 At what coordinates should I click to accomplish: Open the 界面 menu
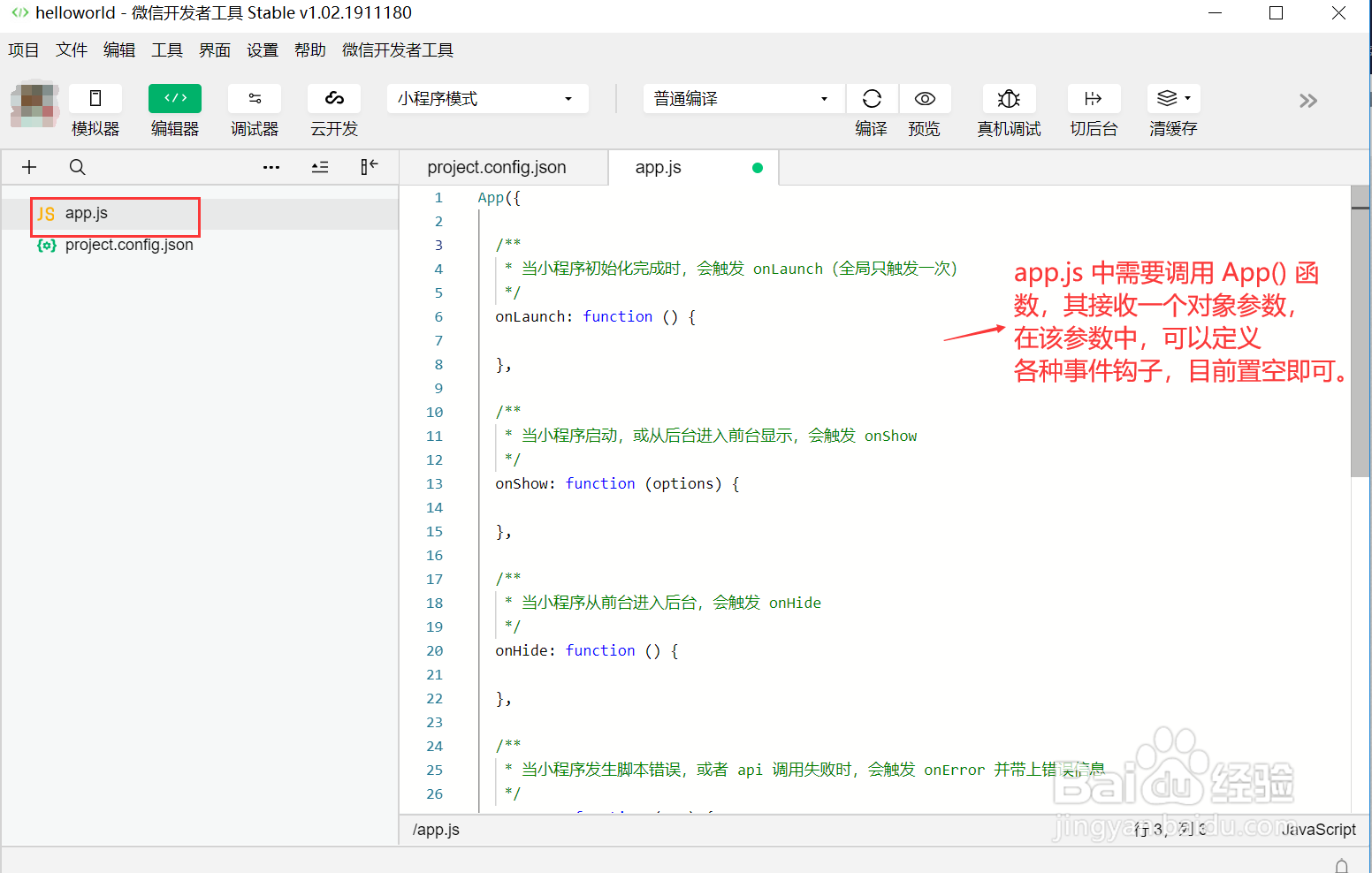point(215,50)
